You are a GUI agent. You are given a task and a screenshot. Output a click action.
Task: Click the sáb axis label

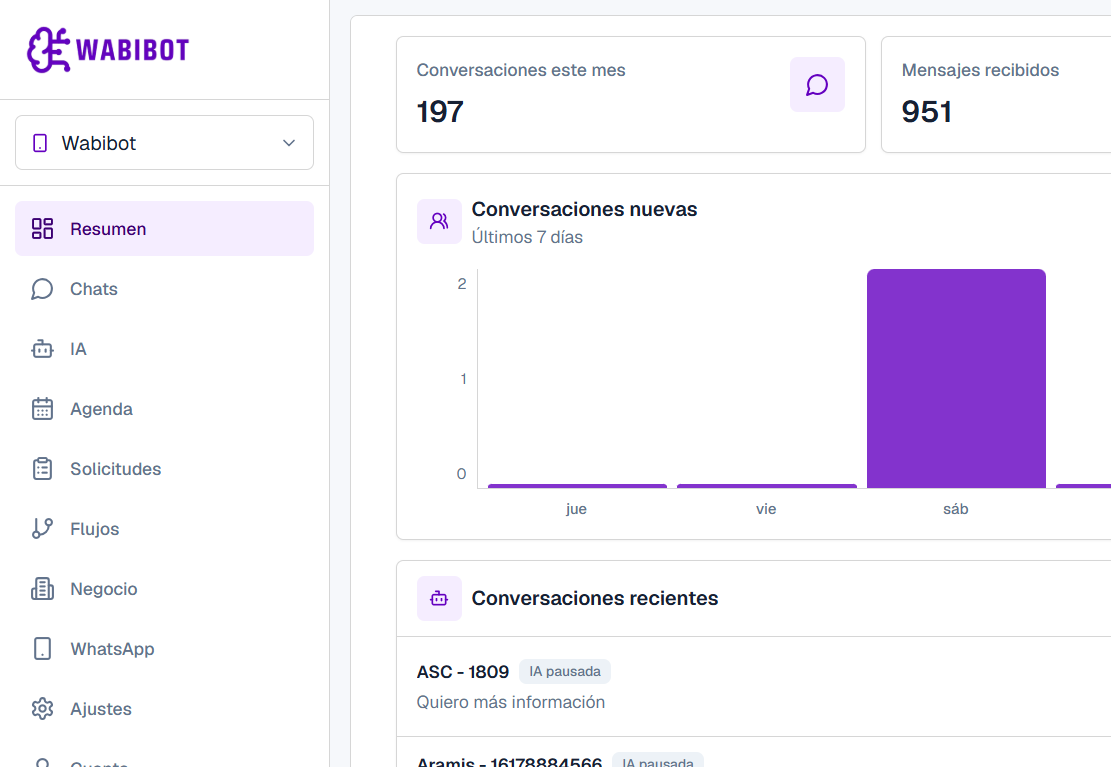pyautogui.click(x=956, y=509)
